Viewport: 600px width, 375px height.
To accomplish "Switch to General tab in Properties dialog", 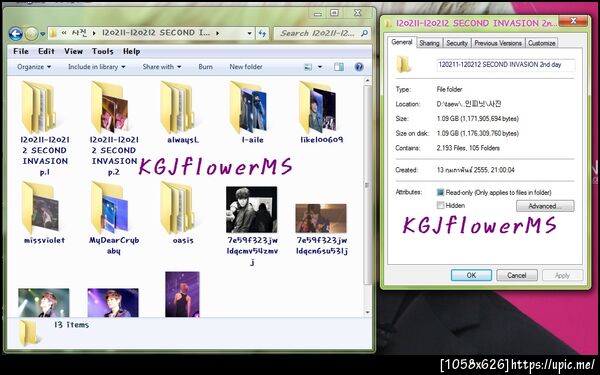I will point(401,42).
